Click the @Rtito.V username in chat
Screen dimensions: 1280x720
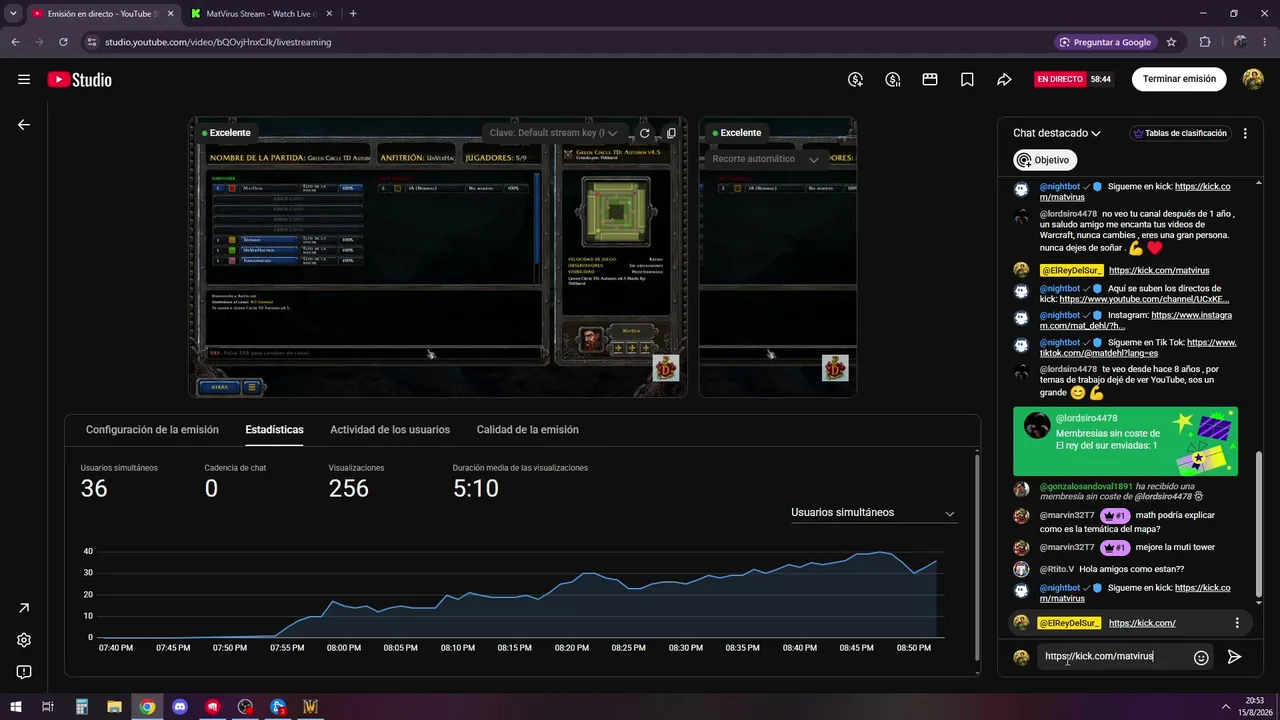click(x=1057, y=569)
